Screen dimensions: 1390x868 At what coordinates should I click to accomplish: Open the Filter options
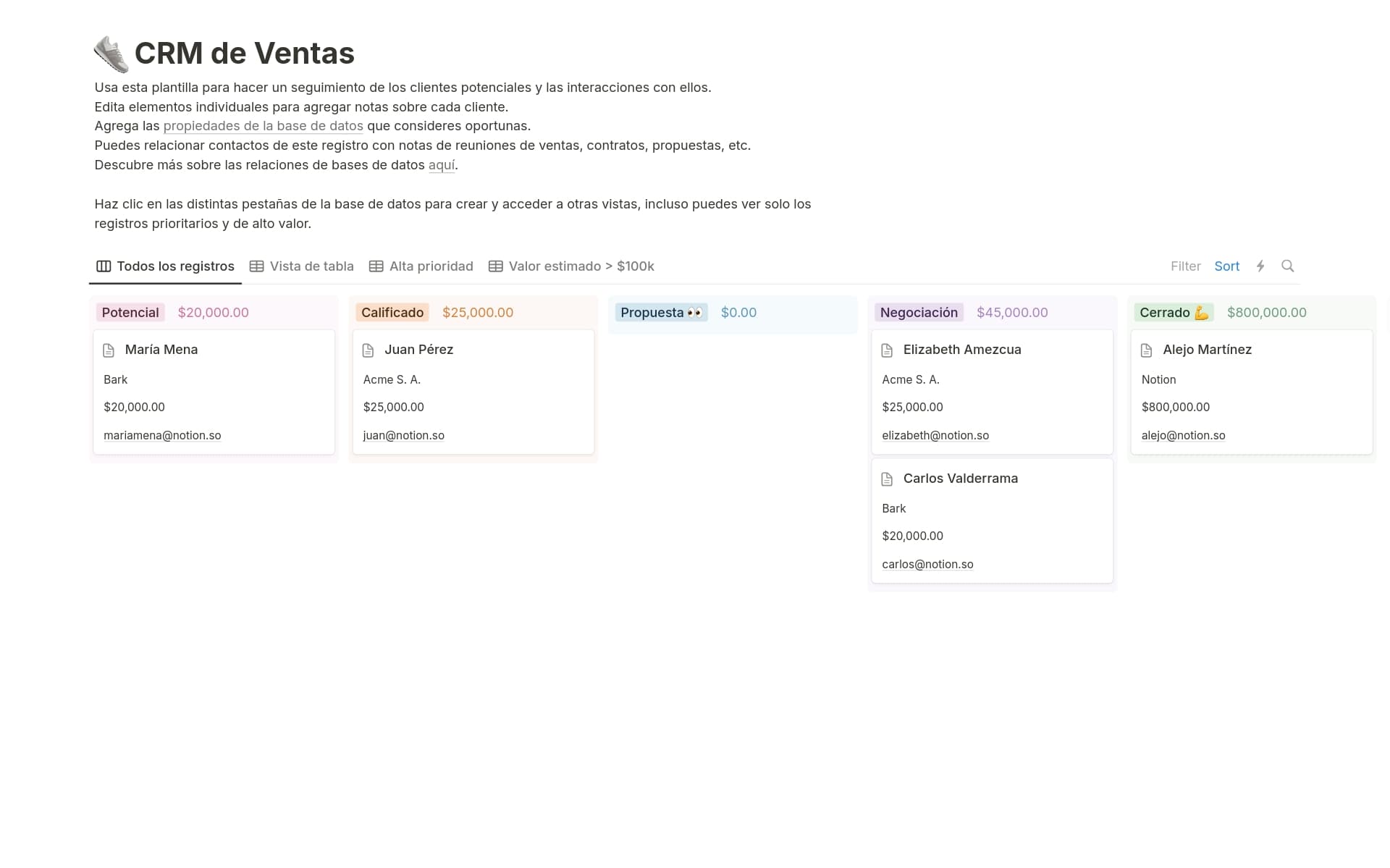pyautogui.click(x=1186, y=266)
